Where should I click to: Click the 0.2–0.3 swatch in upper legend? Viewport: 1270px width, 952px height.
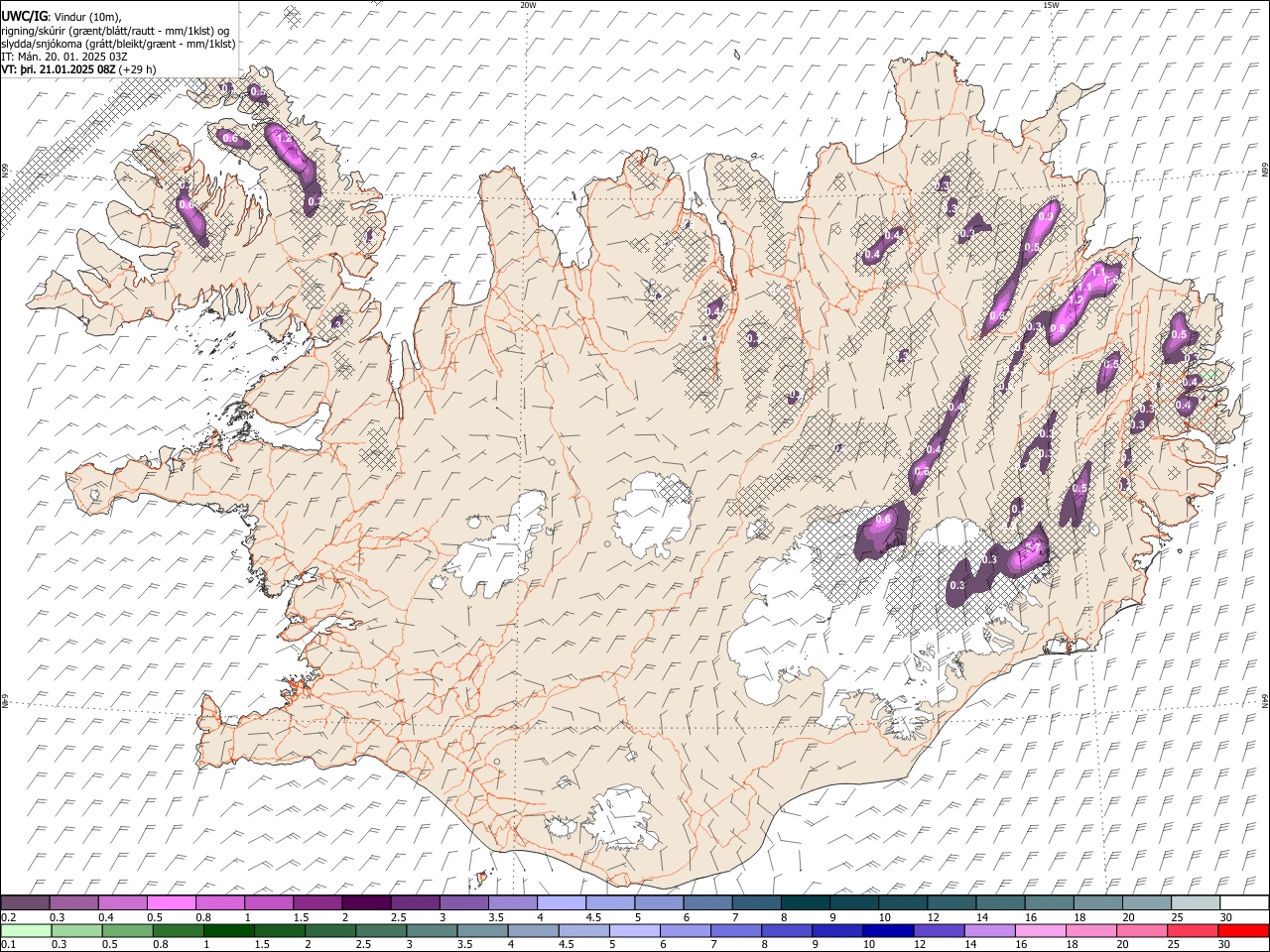coord(25,902)
